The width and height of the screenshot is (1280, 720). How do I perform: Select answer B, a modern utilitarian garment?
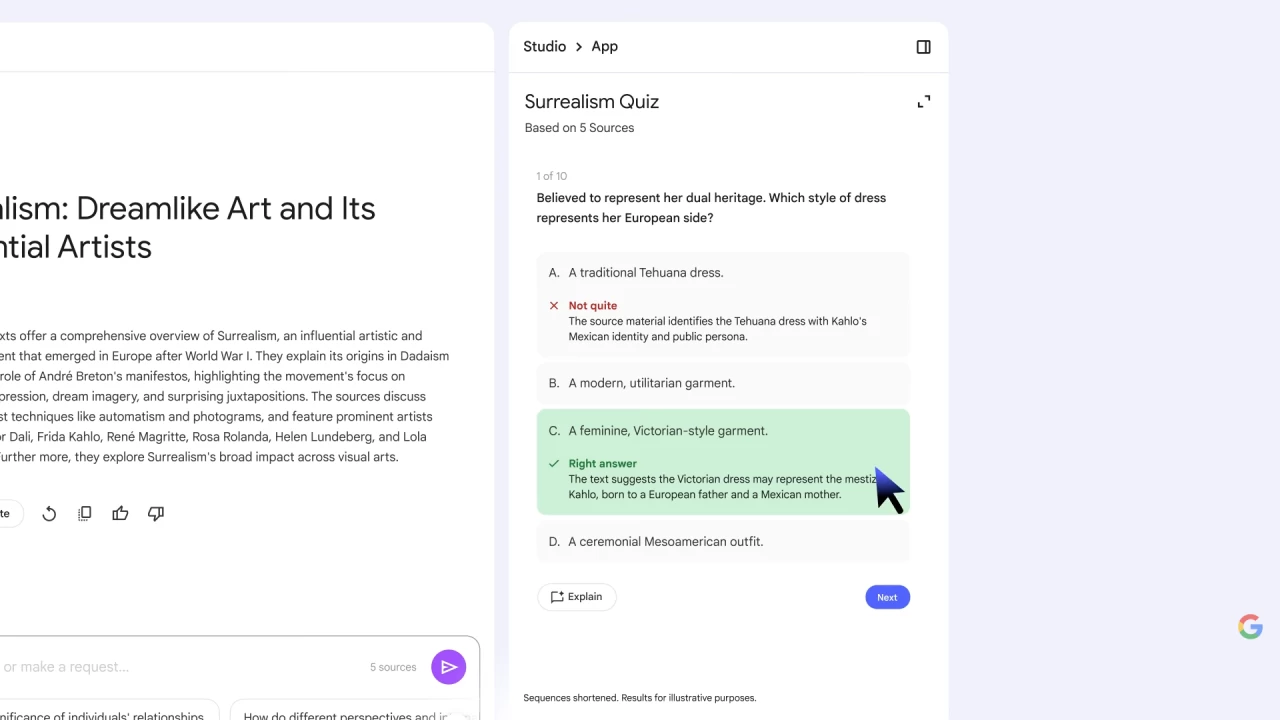coord(722,383)
